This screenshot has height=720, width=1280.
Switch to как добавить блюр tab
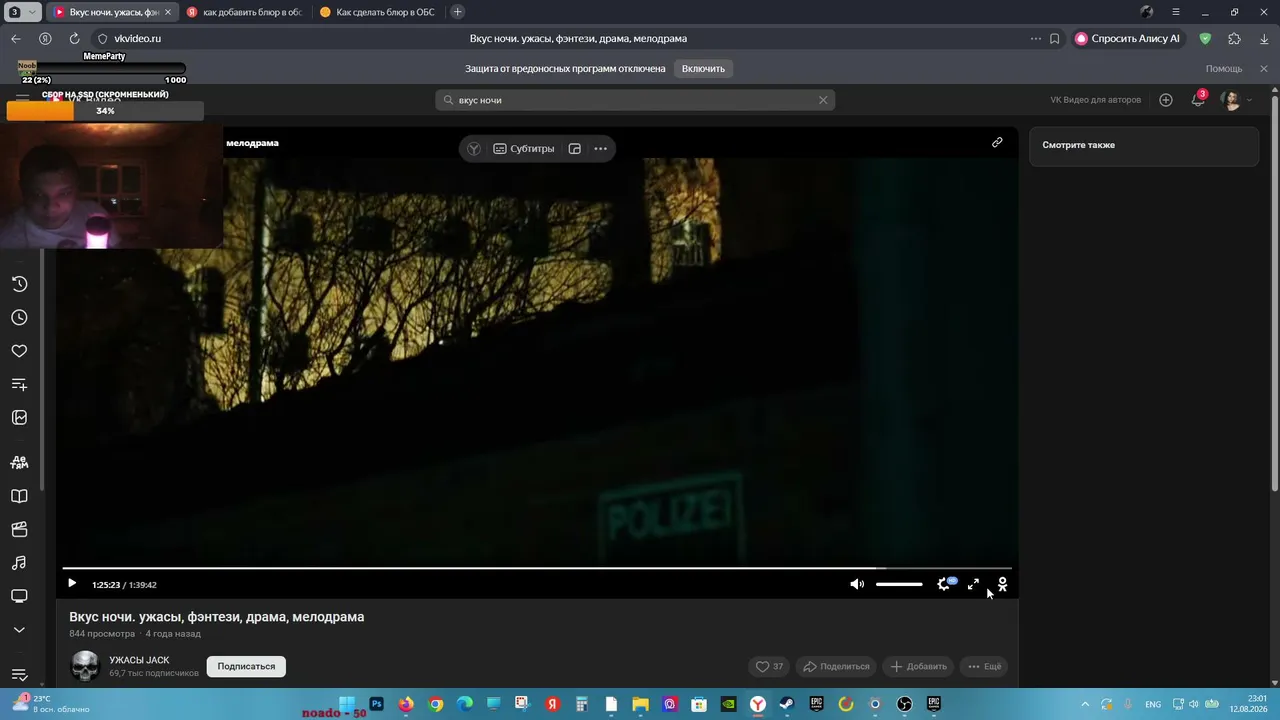click(x=247, y=12)
